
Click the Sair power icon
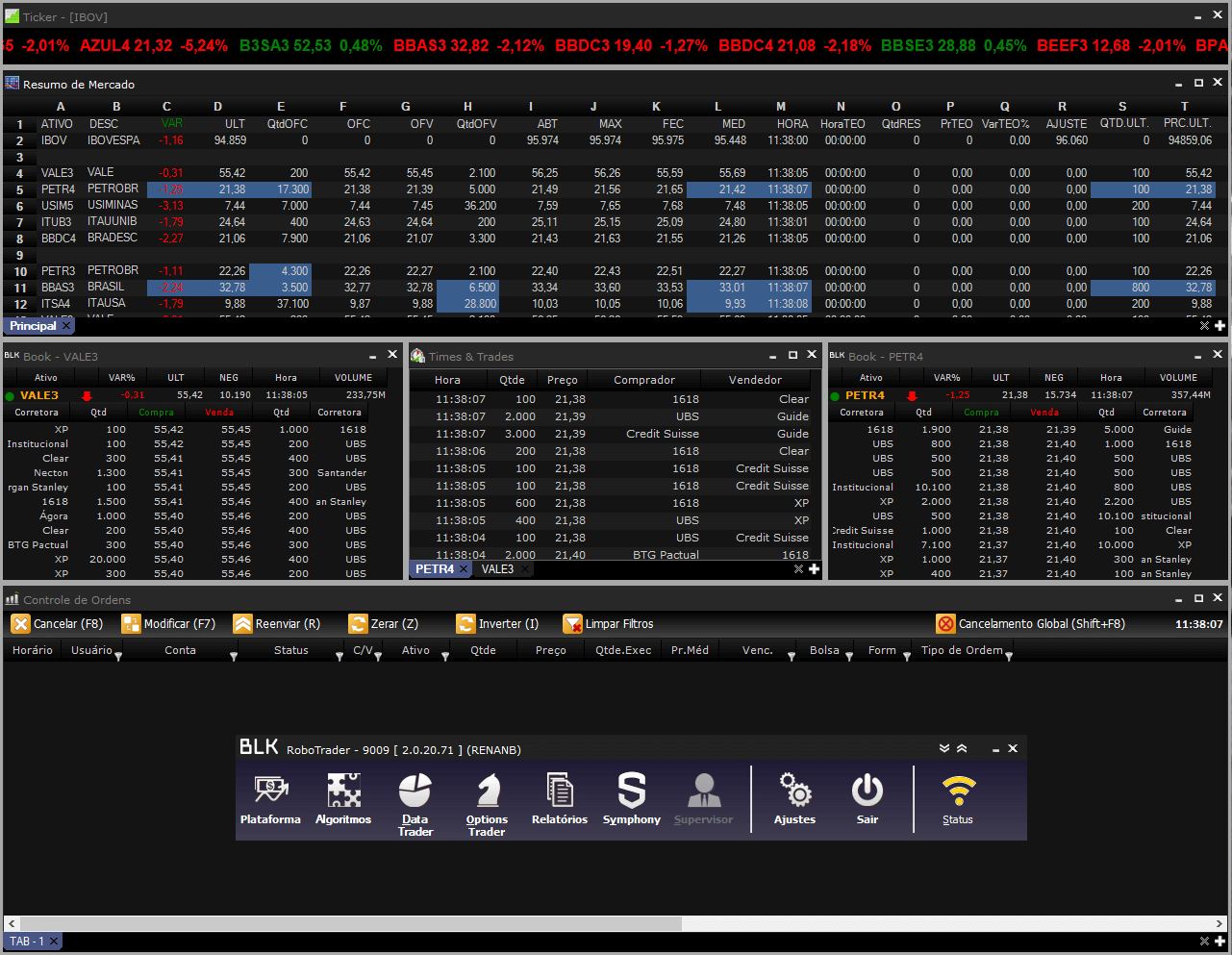tap(867, 799)
